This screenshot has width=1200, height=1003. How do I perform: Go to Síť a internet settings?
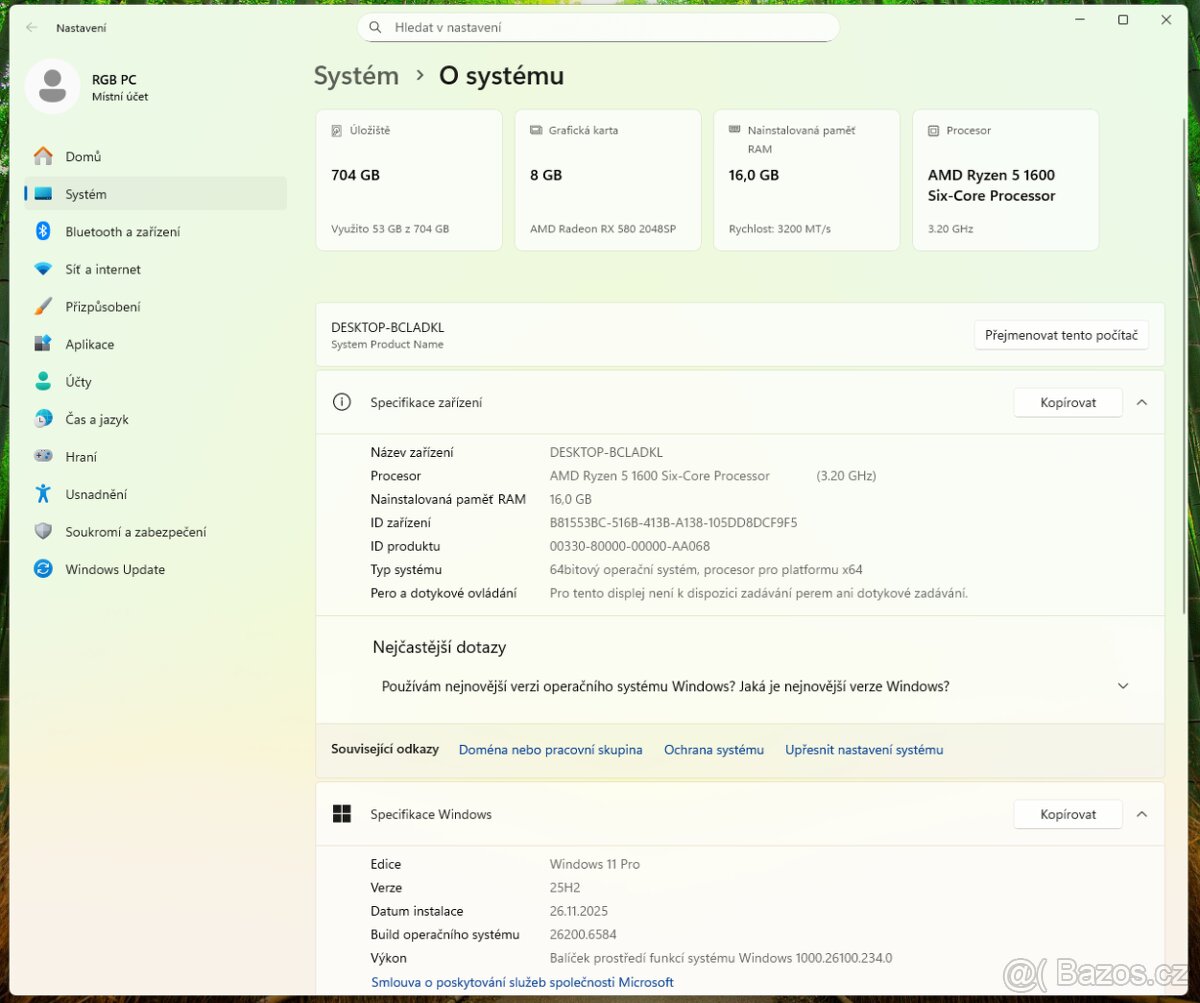point(102,270)
